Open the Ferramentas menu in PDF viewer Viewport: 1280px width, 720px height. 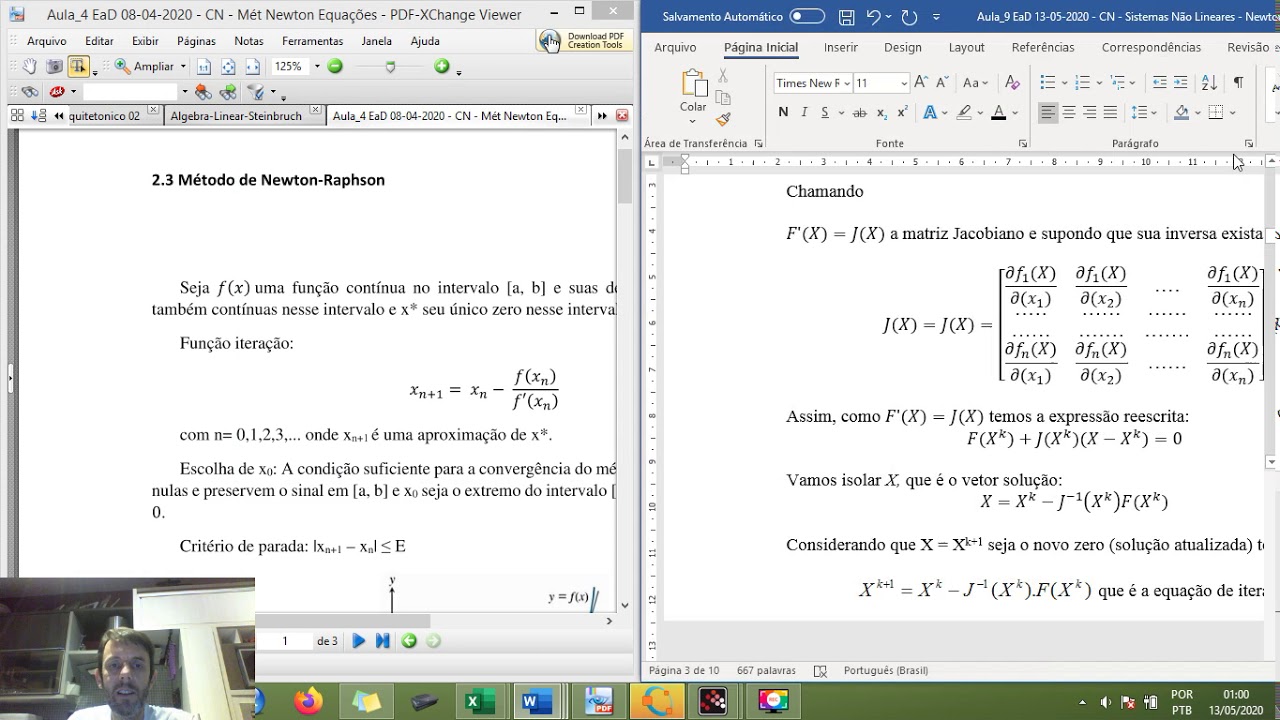click(x=312, y=41)
